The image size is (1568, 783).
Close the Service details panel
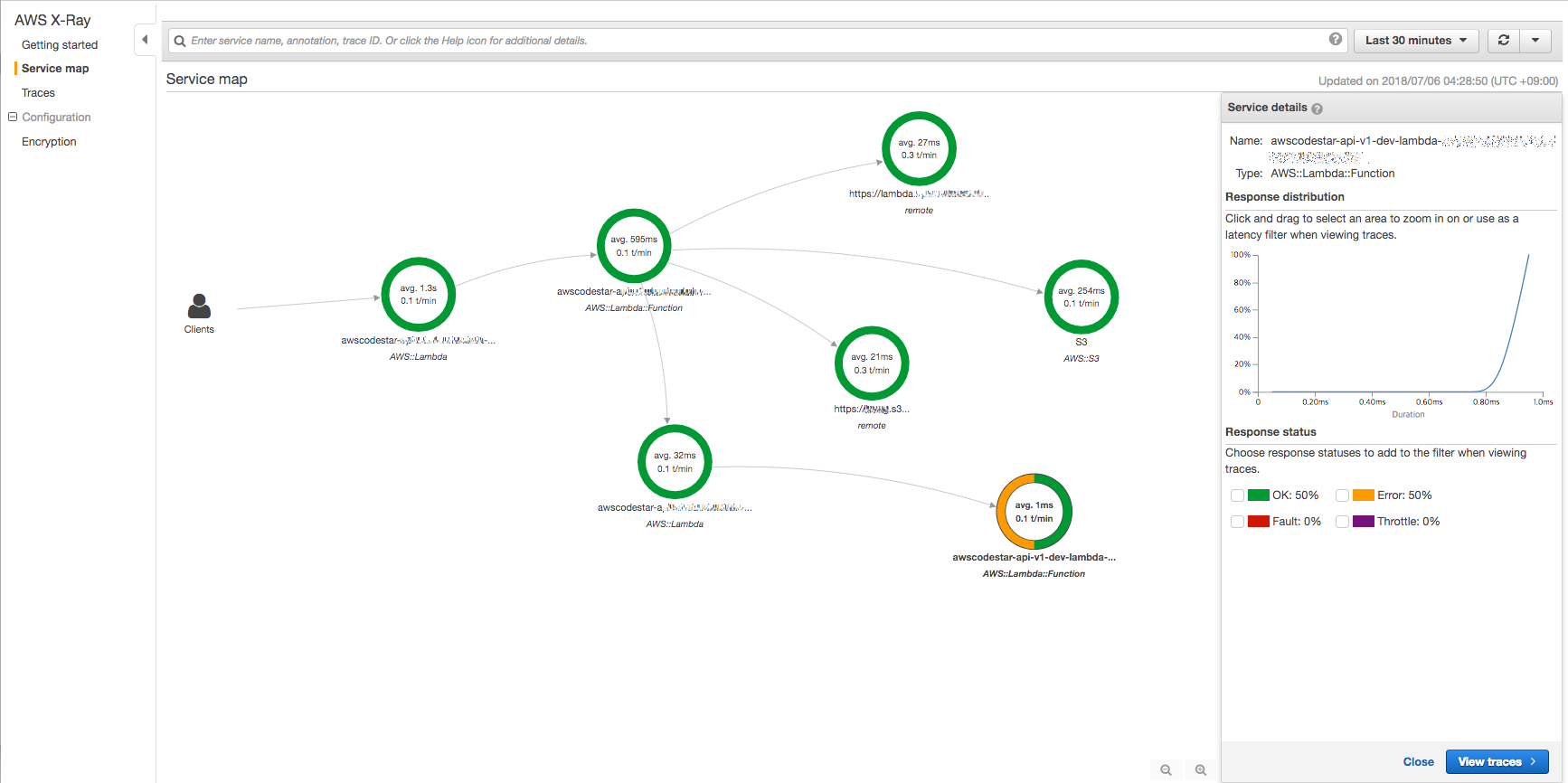coord(1418,761)
